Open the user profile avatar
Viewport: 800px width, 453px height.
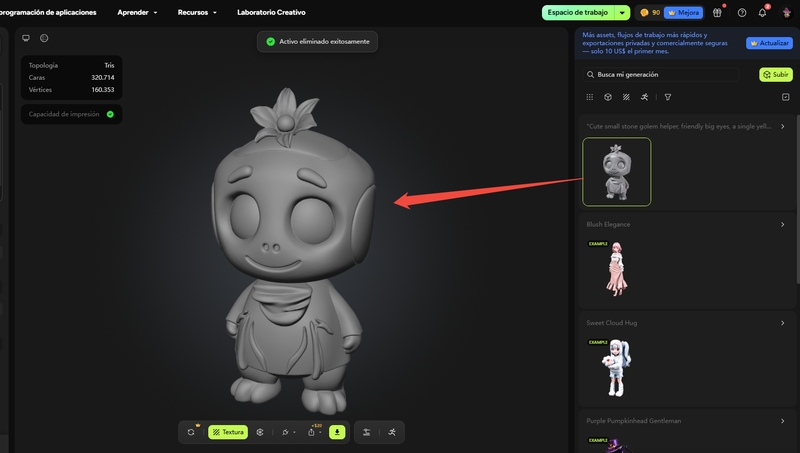tap(787, 12)
